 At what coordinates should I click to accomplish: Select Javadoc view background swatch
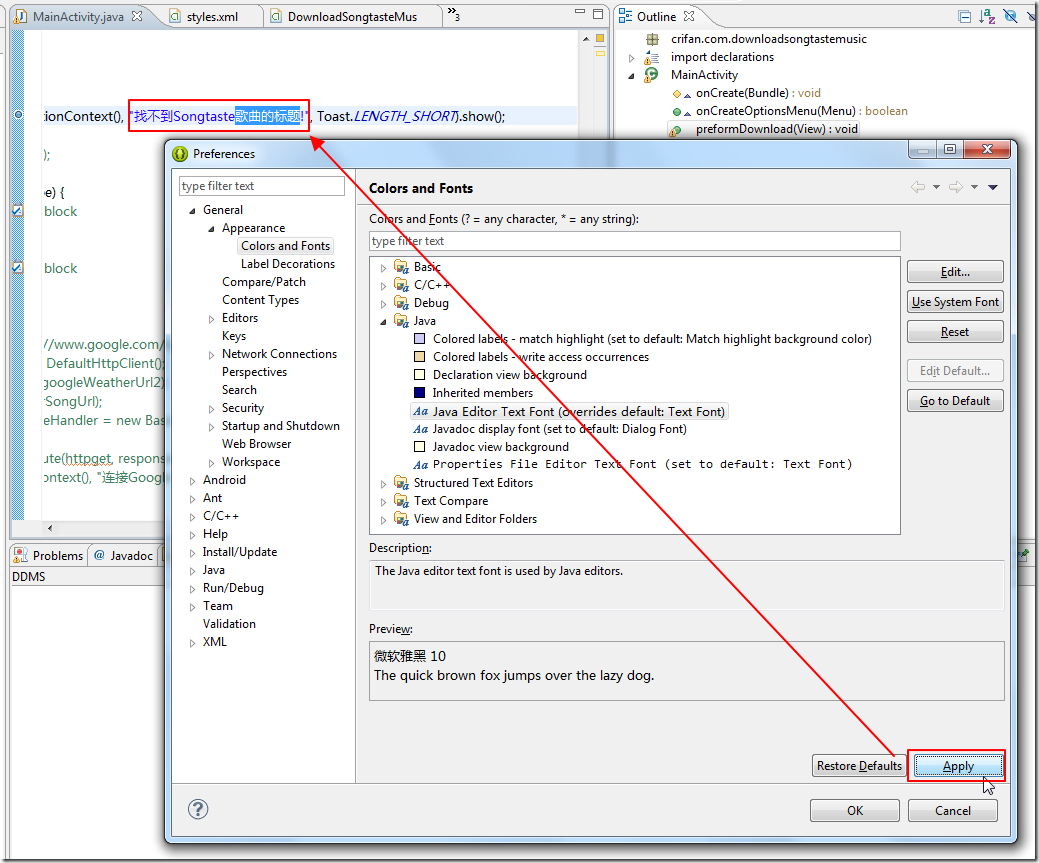419,447
